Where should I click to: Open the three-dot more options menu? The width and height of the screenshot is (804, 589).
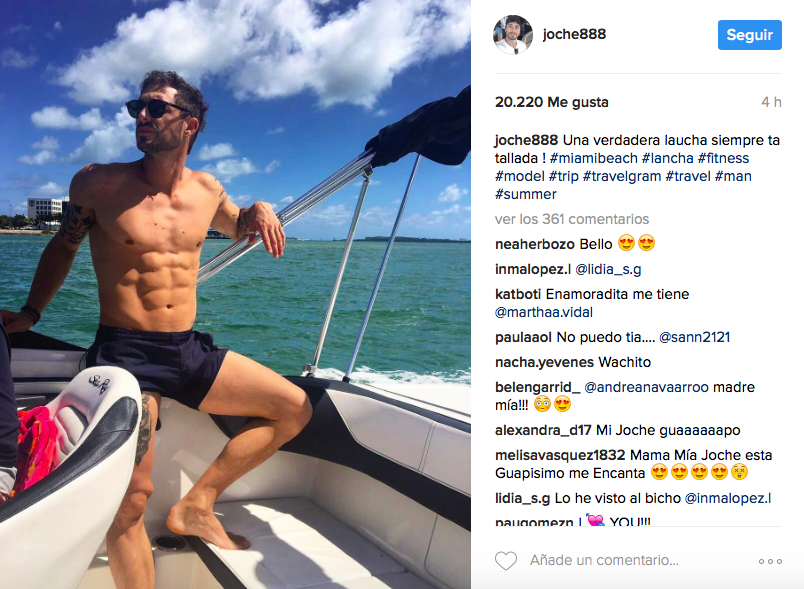[x=770, y=561]
